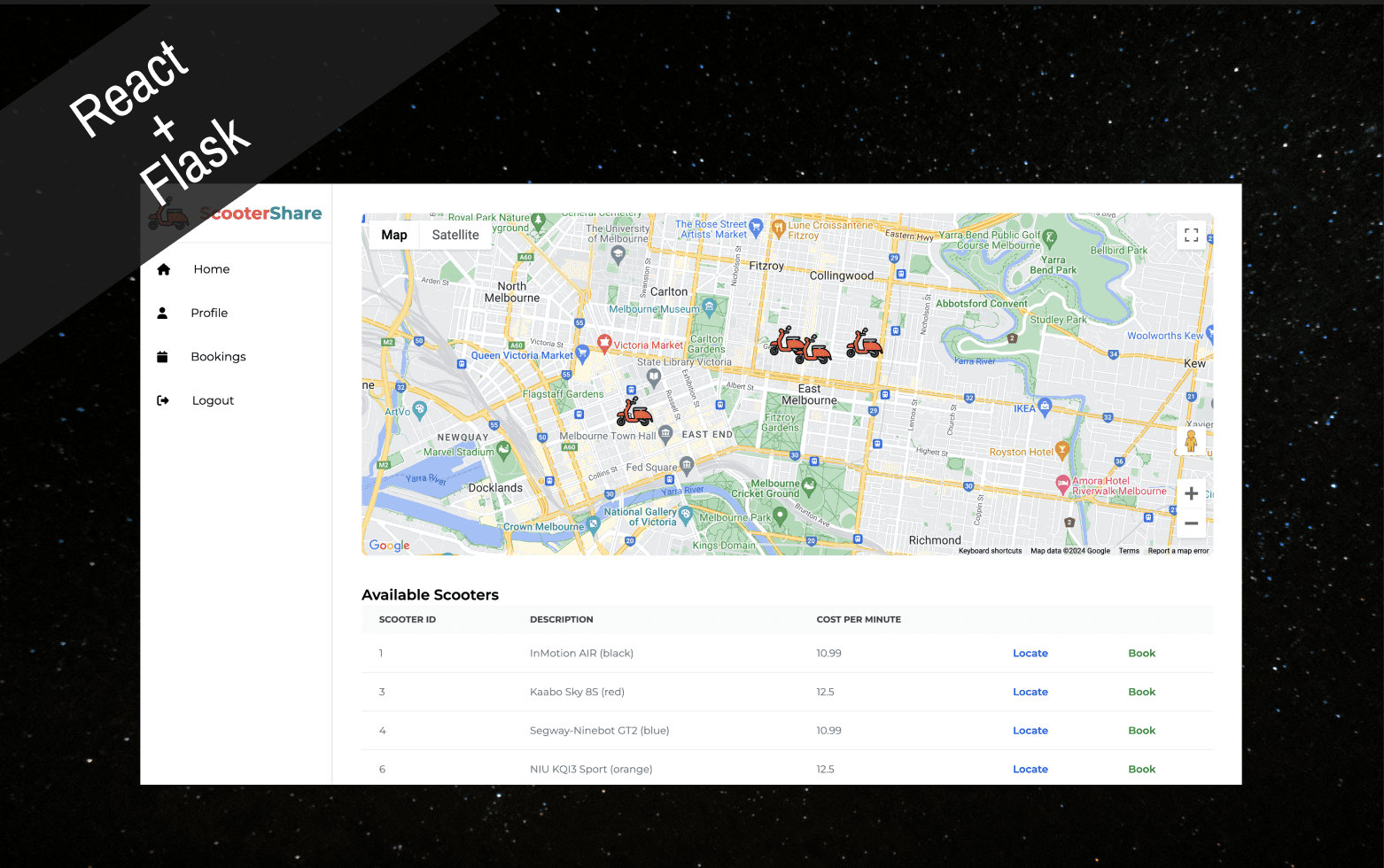The height and width of the screenshot is (868, 1384).
Task: Go to the Bookings page
Action: coord(218,357)
